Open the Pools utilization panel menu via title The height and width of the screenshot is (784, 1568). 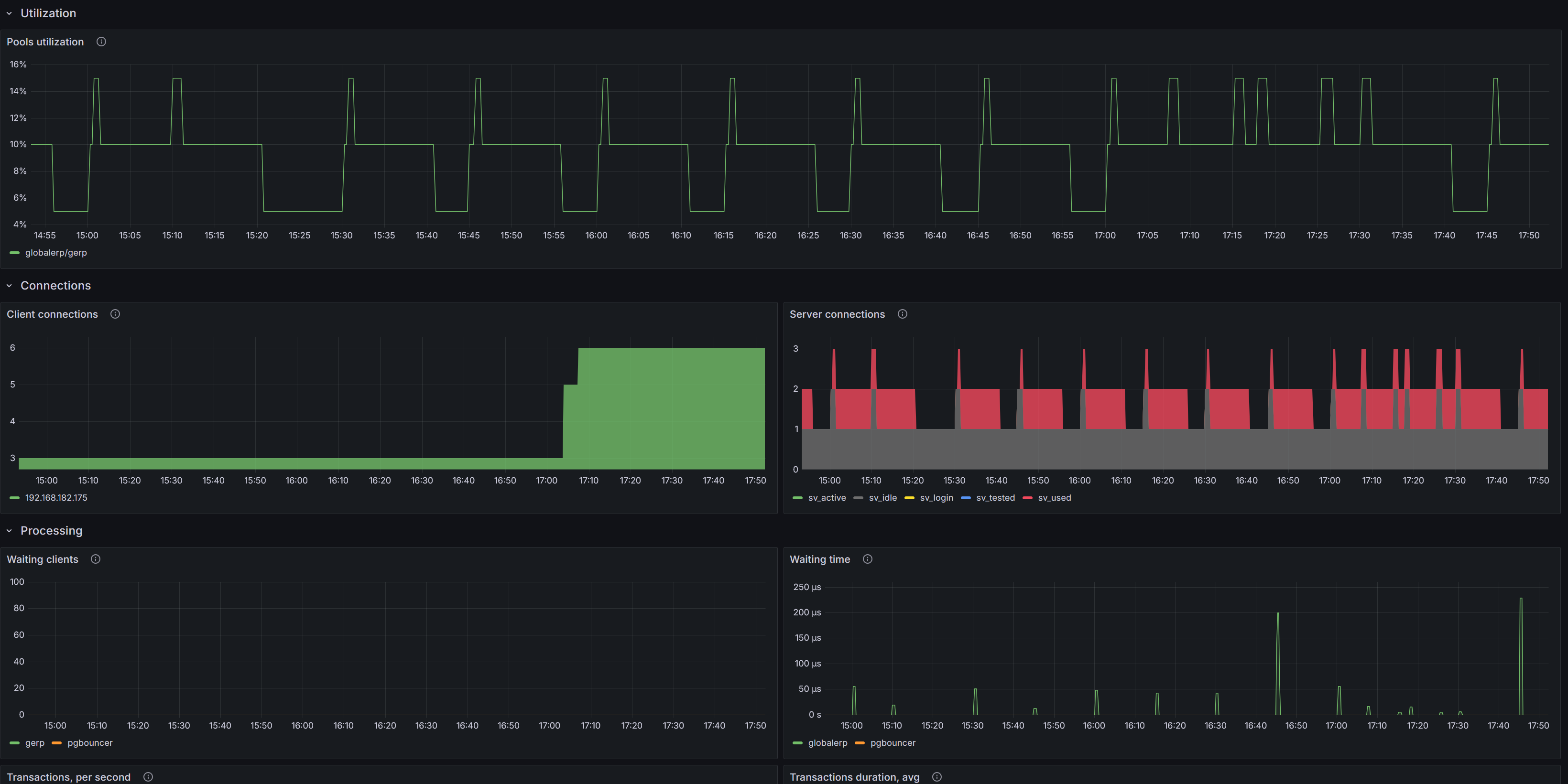[x=45, y=42]
